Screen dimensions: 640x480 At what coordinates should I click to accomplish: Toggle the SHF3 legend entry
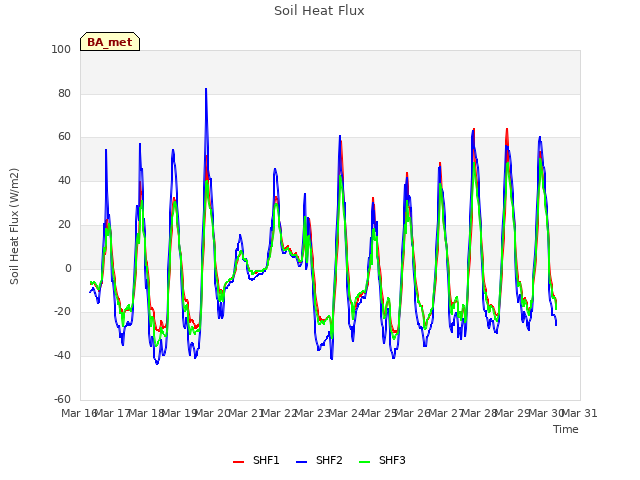coord(382,460)
